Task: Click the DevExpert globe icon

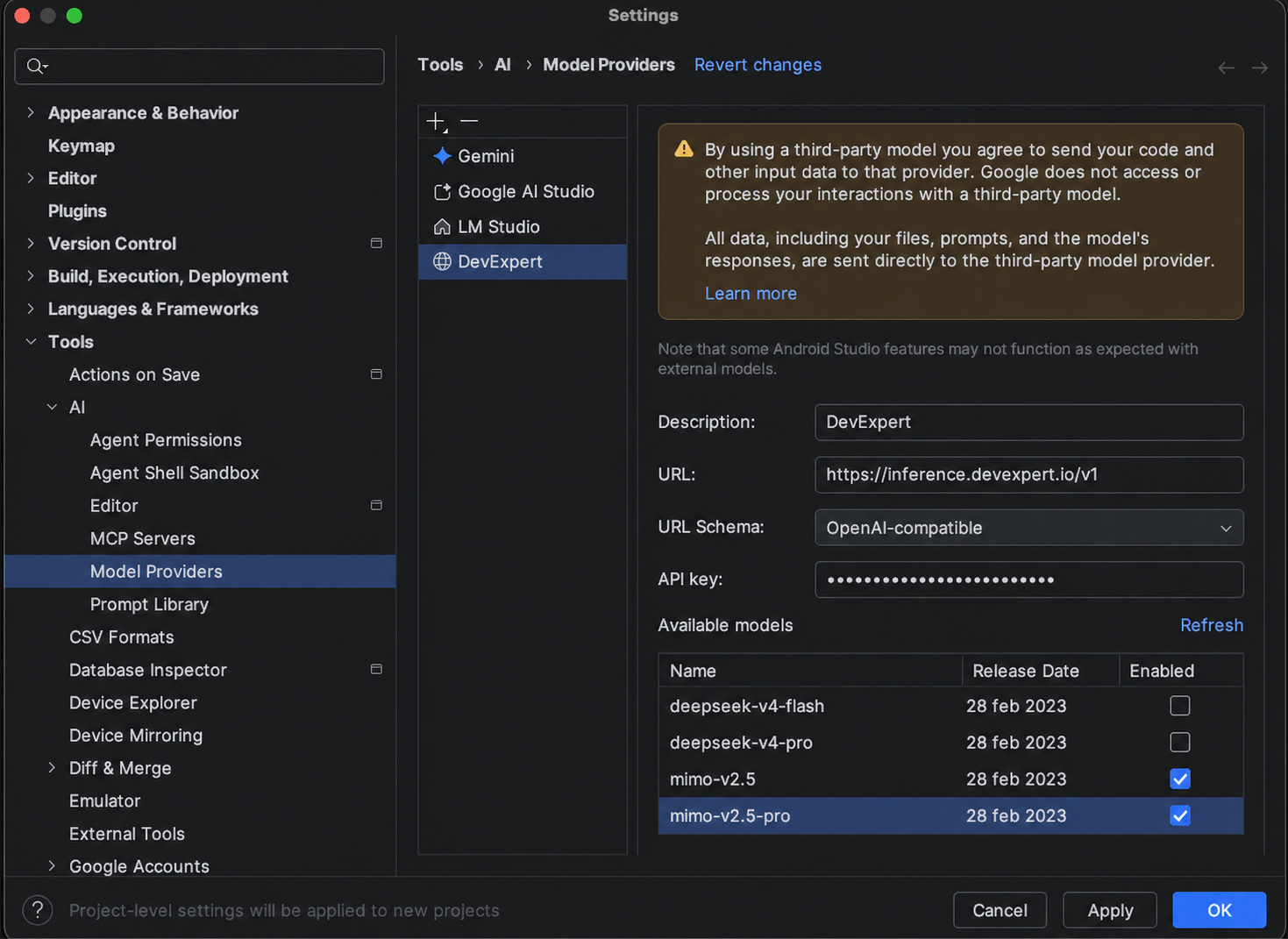Action: pos(442,261)
